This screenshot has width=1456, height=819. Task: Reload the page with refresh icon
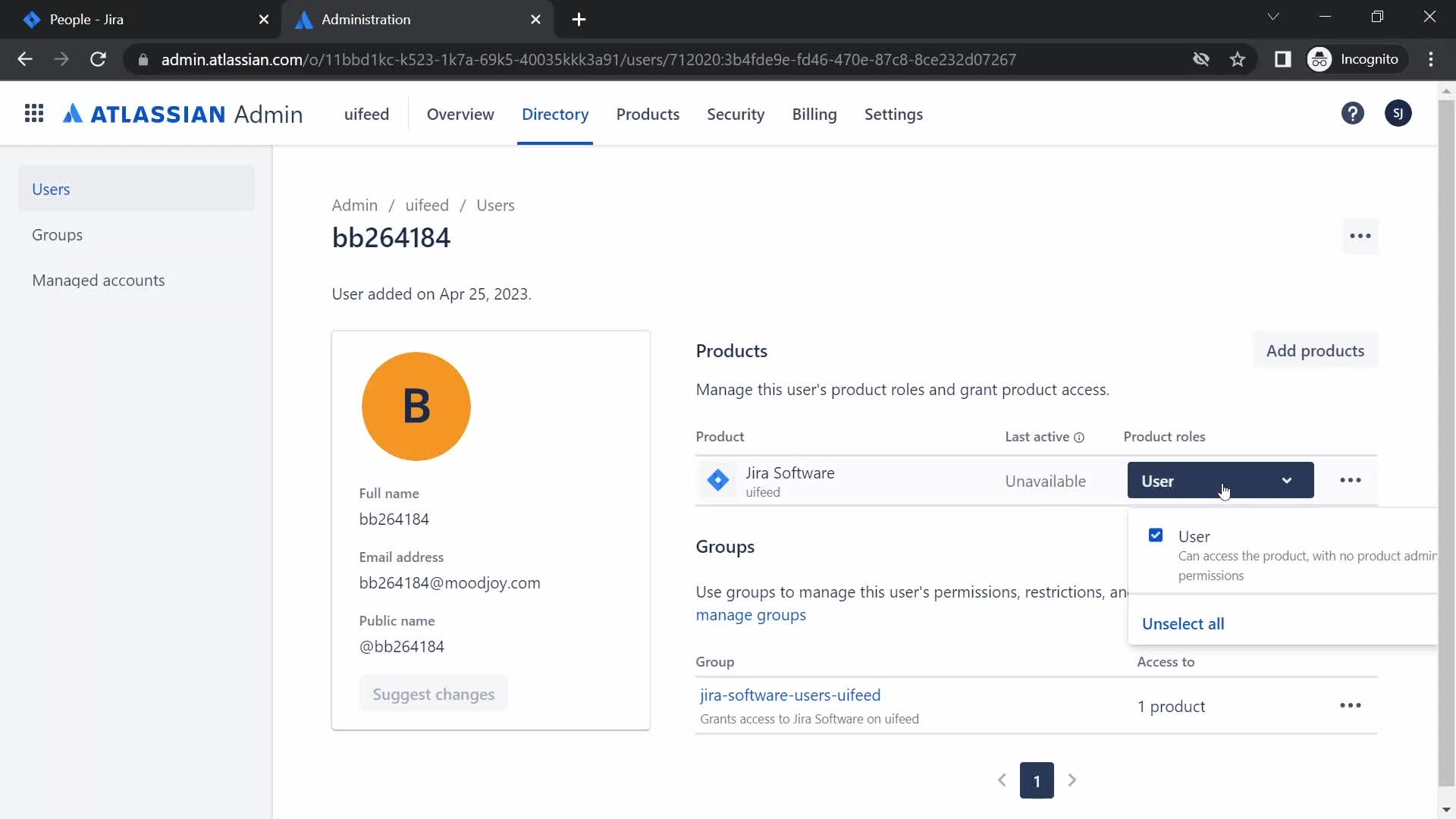(x=98, y=59)
